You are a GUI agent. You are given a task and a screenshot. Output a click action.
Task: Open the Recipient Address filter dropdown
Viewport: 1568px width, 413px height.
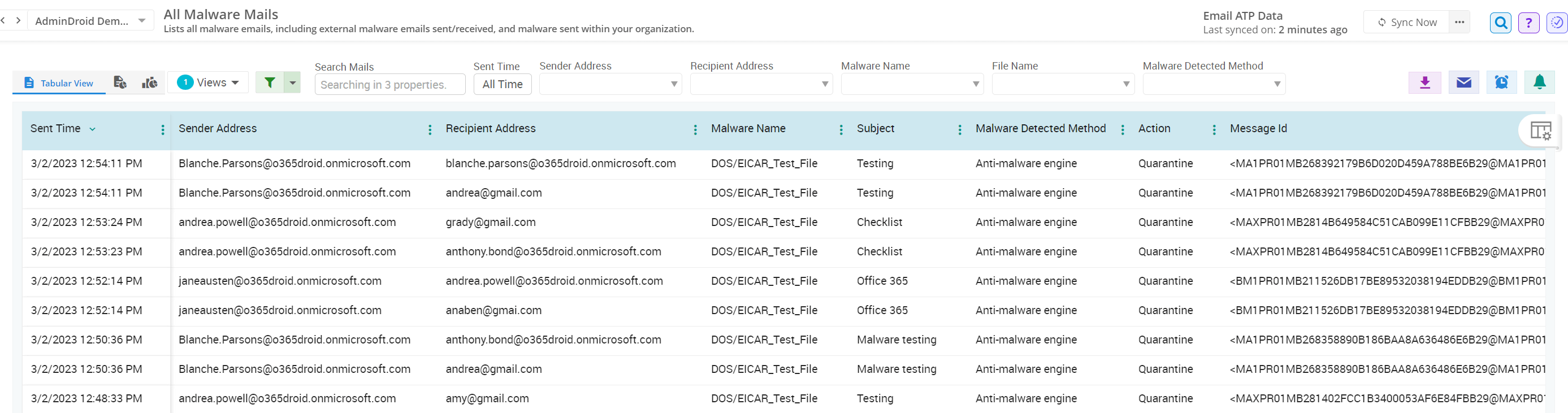tap(761, 84)
